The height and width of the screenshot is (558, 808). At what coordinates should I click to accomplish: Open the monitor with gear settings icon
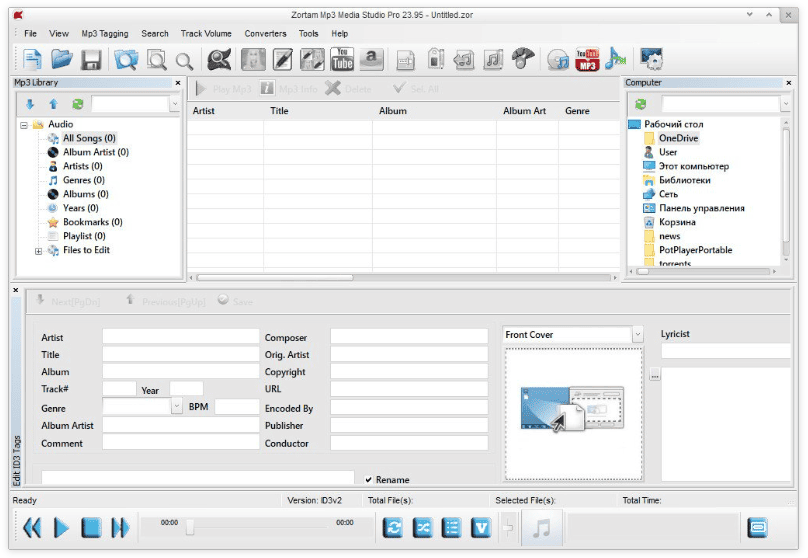(x=652, y=59)
